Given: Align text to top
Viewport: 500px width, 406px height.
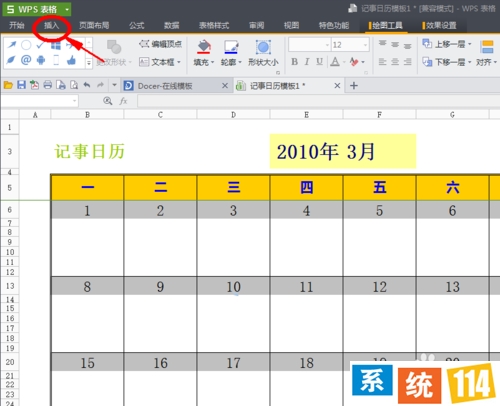Looking at the screenshot, I should pyautogui.click(x=382, y=44).
